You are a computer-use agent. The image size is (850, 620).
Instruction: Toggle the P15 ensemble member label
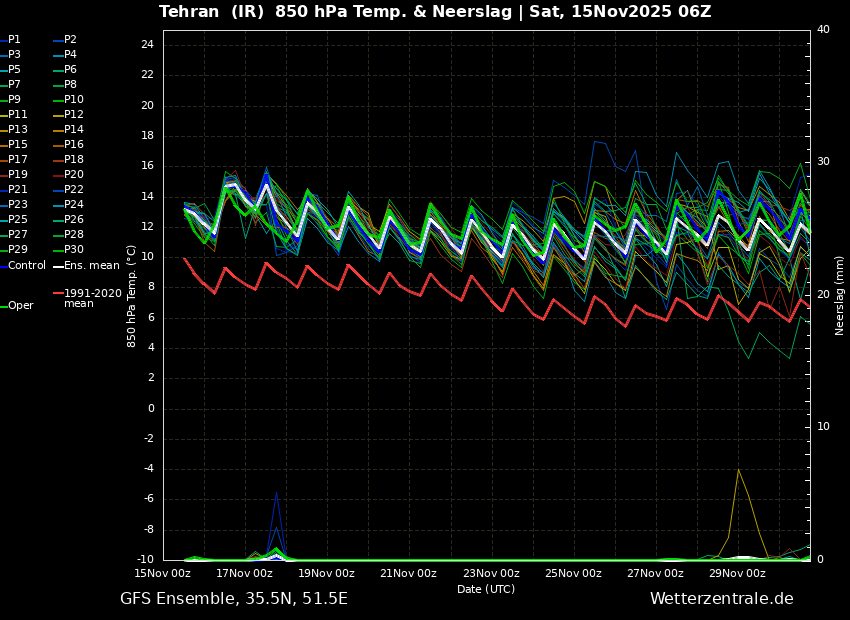[18, 145]
